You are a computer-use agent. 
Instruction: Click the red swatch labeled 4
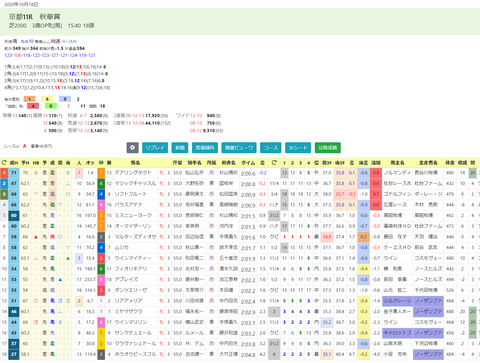coord(33,106)
